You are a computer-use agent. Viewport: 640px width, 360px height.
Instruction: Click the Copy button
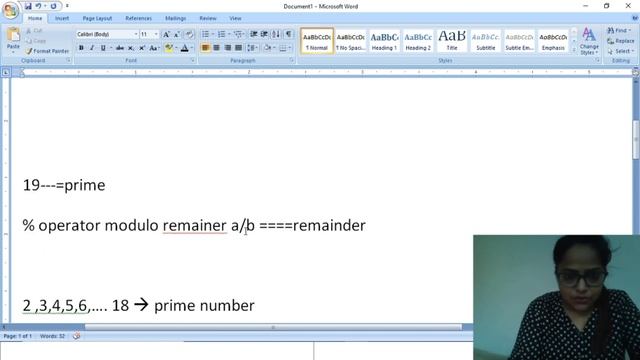point(36,41)
